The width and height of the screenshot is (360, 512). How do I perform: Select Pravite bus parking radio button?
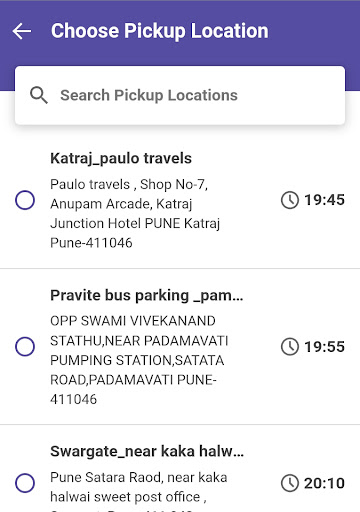coord(25,346)
